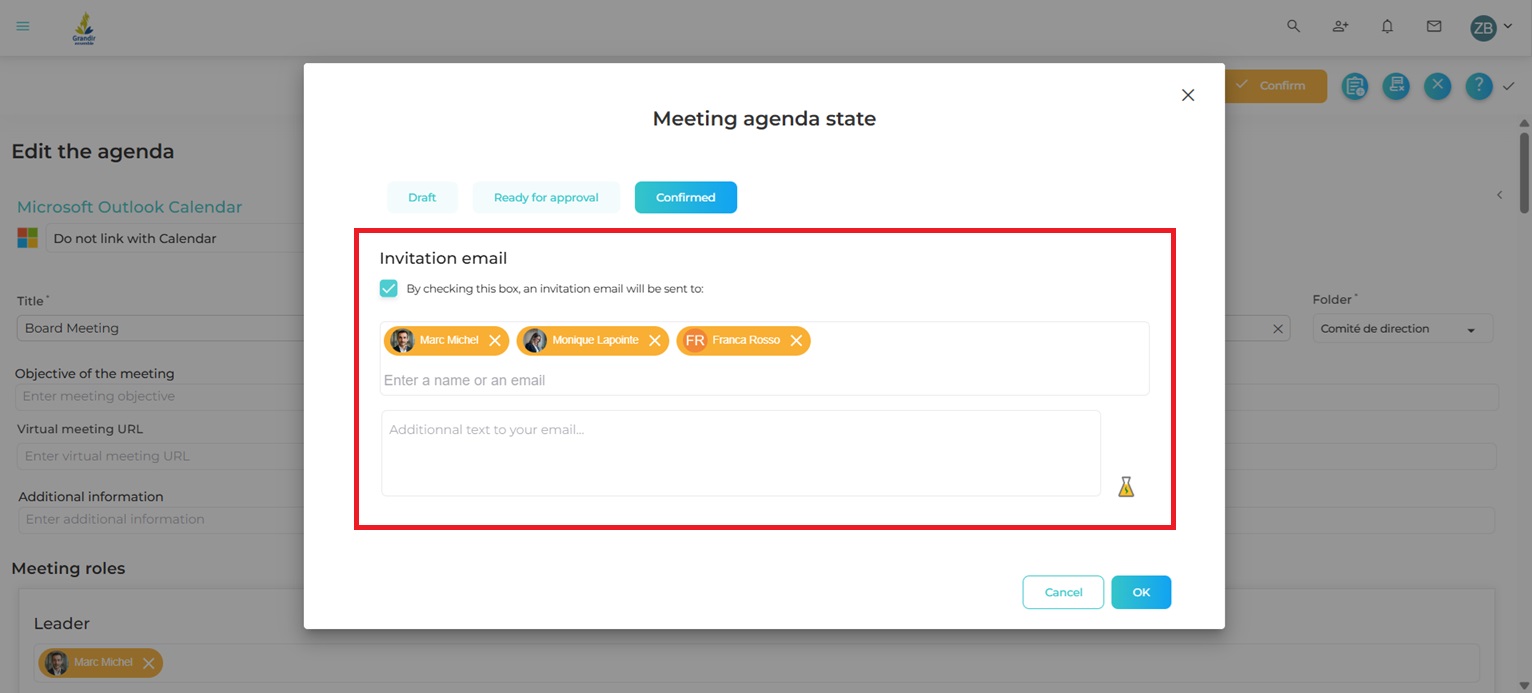Remove Monique Lapointe from invitation recipients
This screenshot has width=1532, height=693.
click(655, 341)
